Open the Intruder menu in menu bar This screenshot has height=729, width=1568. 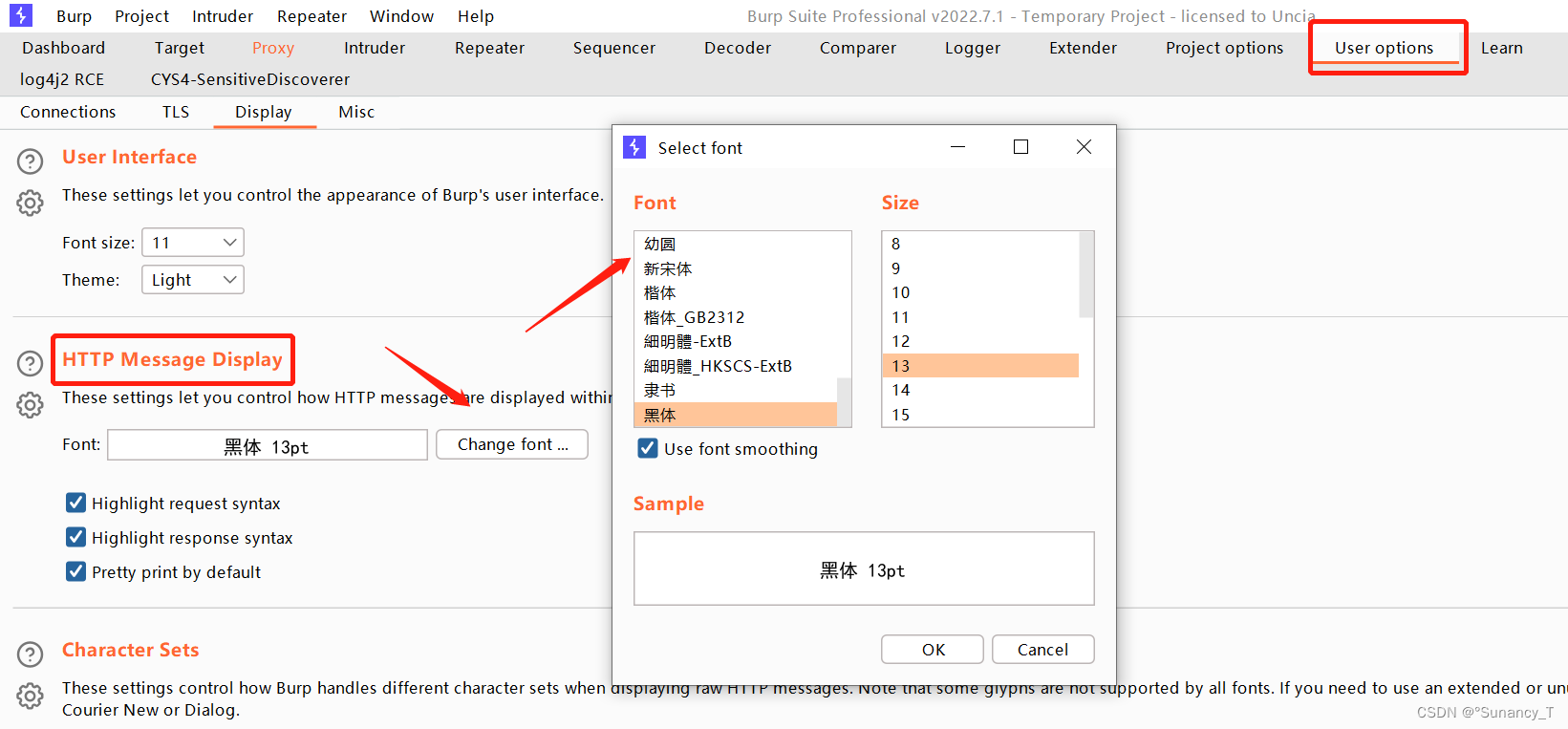click(223, 16)
